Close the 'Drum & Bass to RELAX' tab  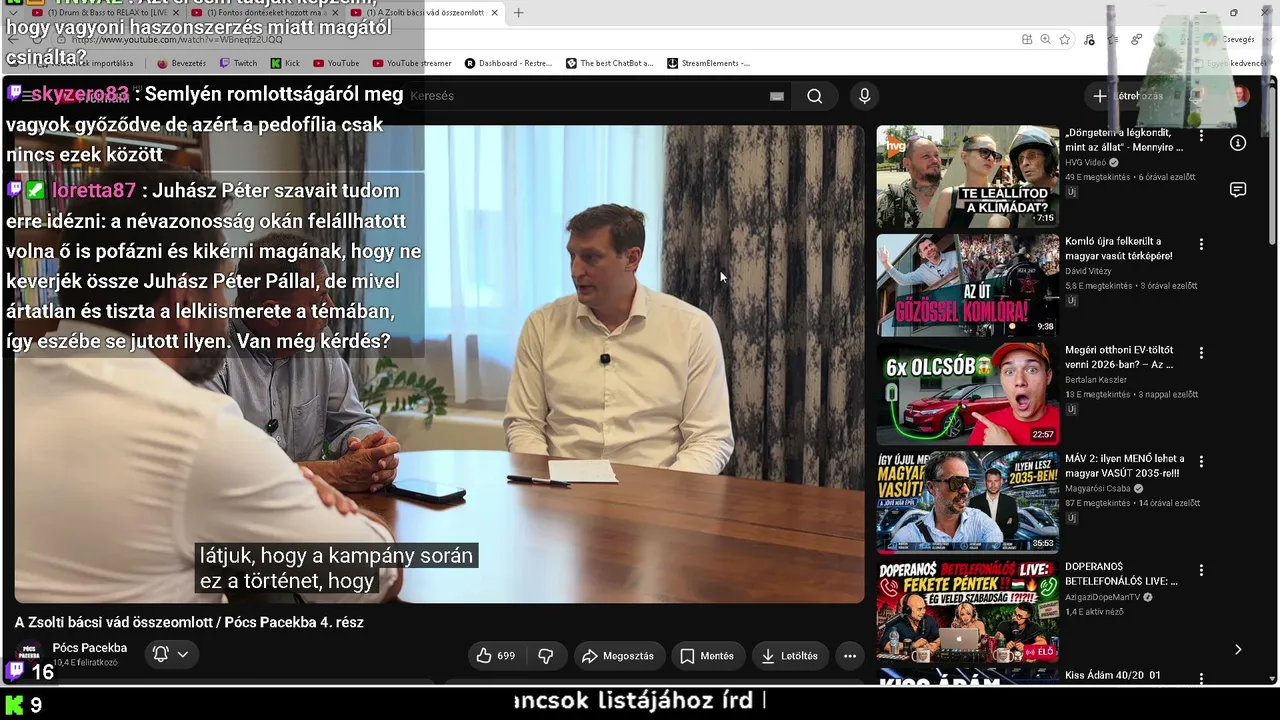tap(176, 13)
